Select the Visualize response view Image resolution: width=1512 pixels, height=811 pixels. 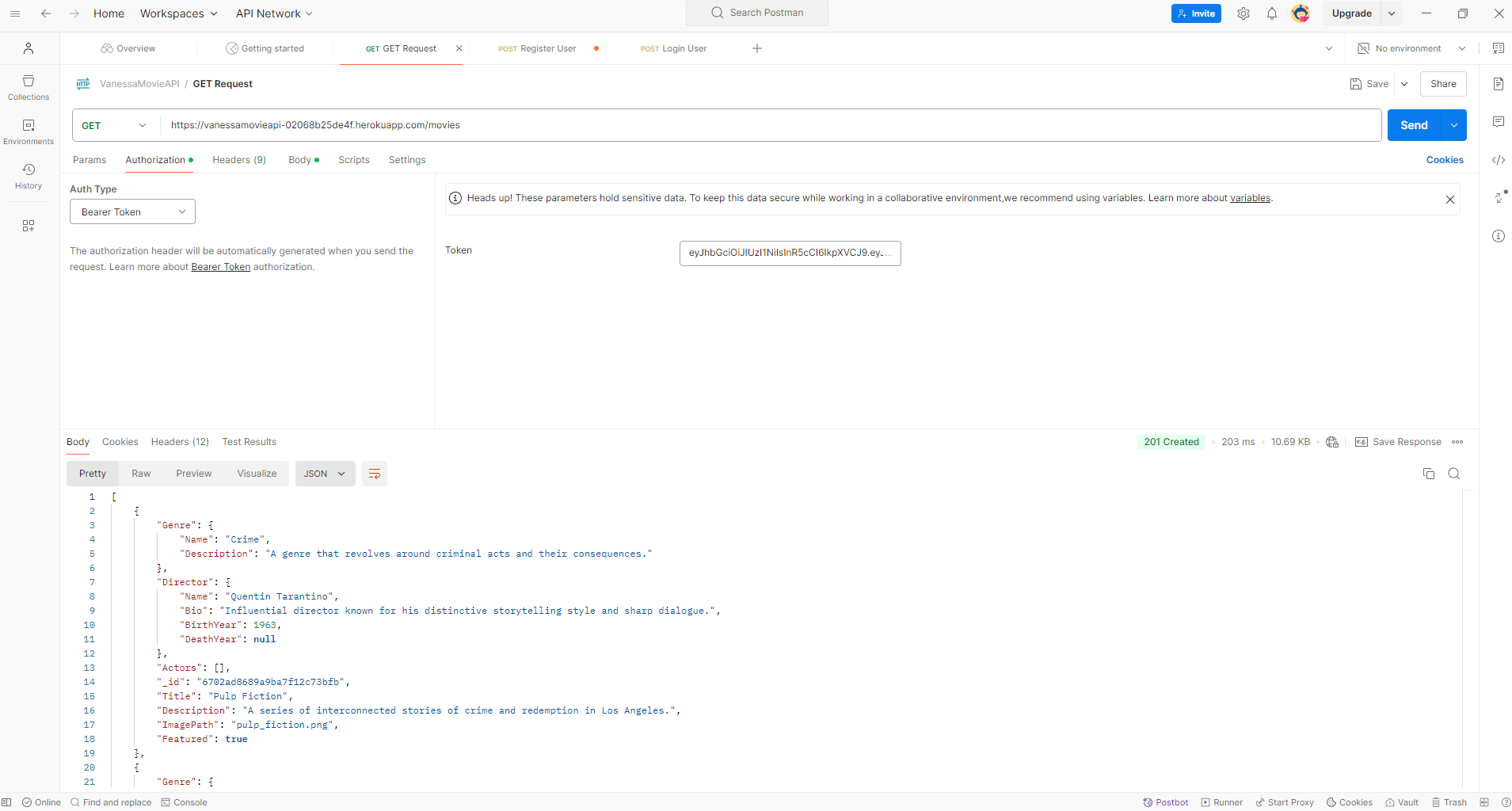[257, 474]
